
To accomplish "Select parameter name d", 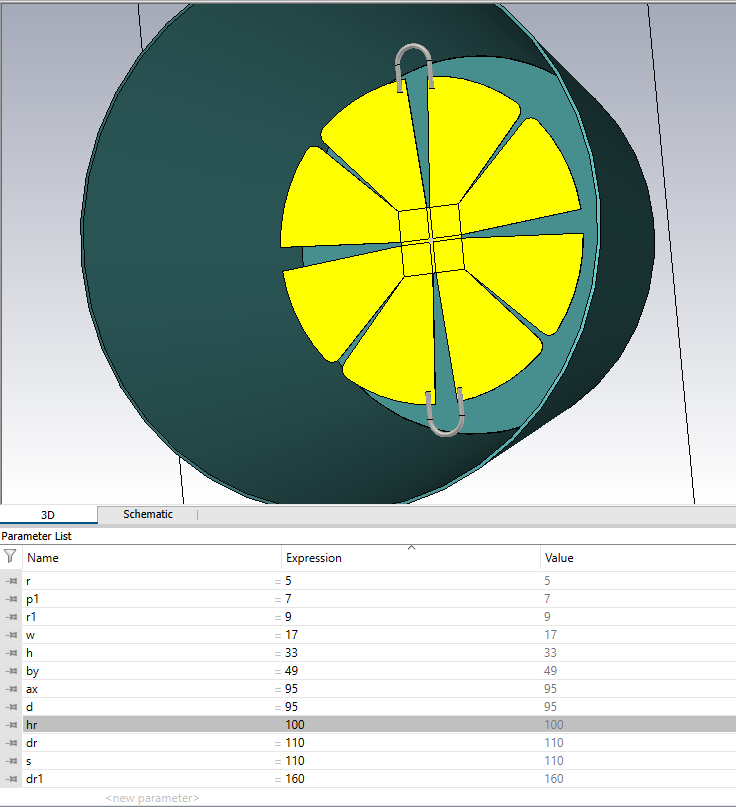I will [x=29, y=707].
